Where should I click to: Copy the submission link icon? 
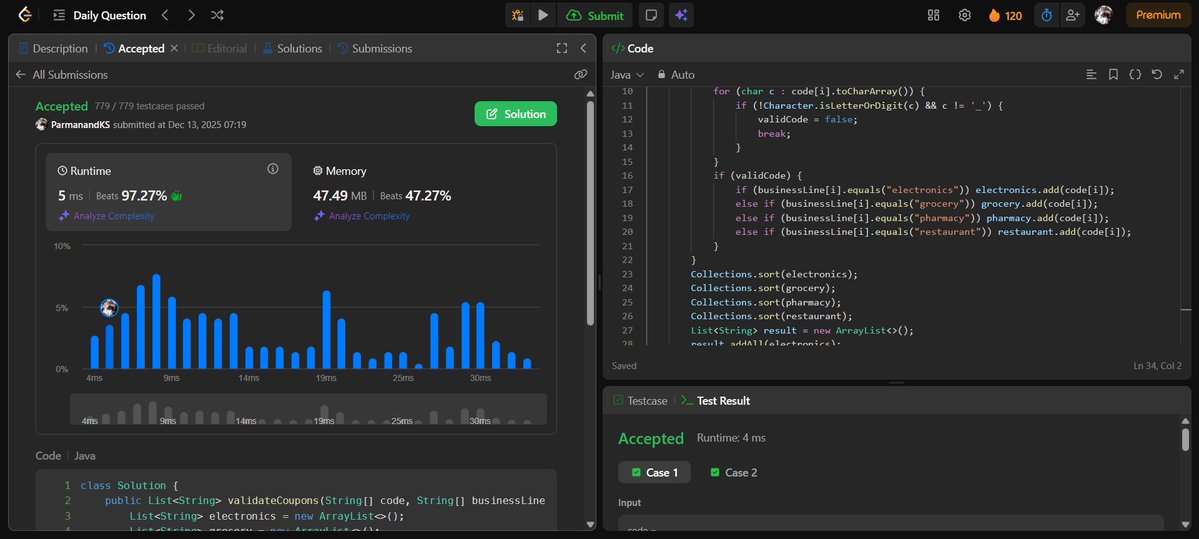(x=580, y=75)
